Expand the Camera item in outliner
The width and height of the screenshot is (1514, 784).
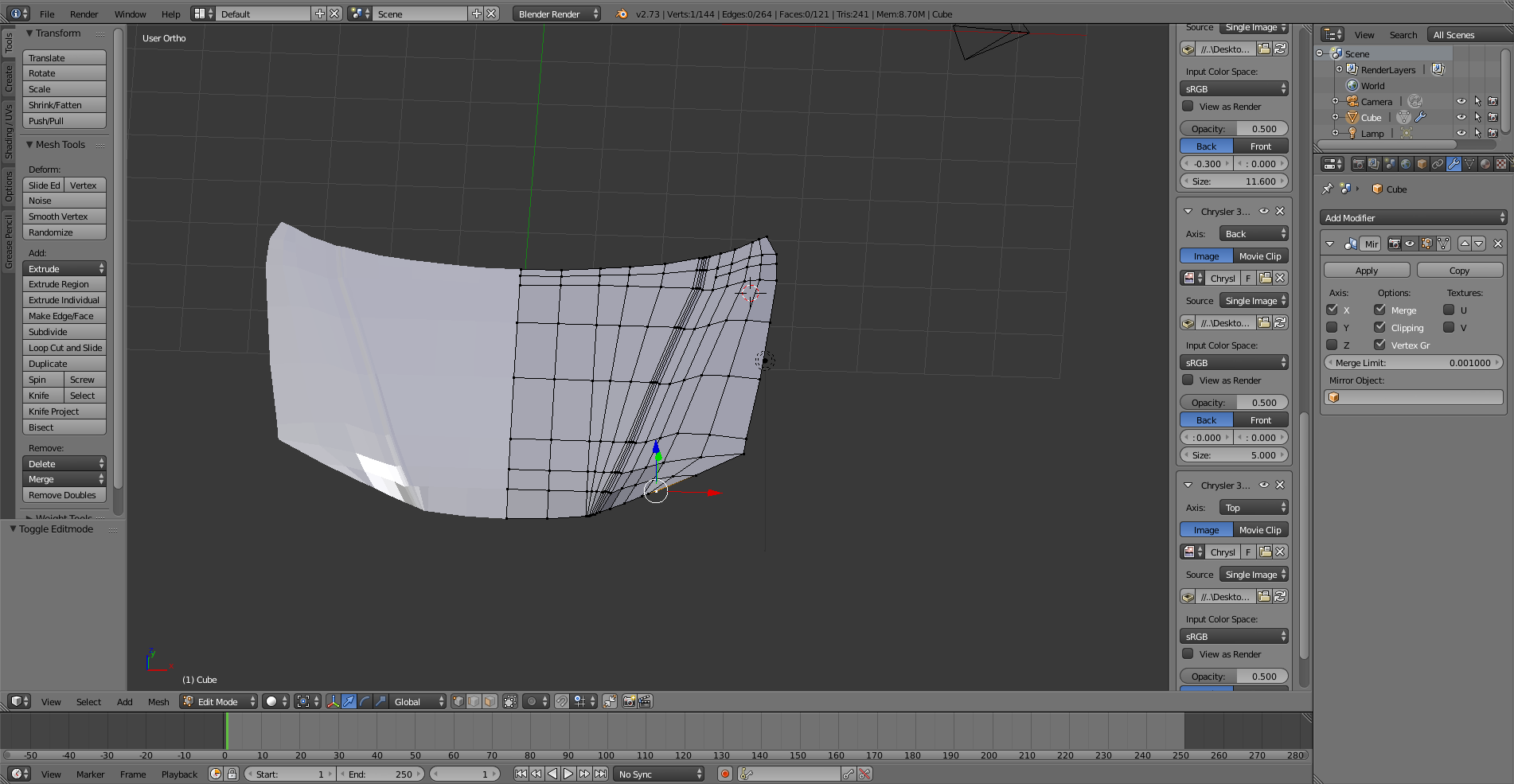(1335, 101)
